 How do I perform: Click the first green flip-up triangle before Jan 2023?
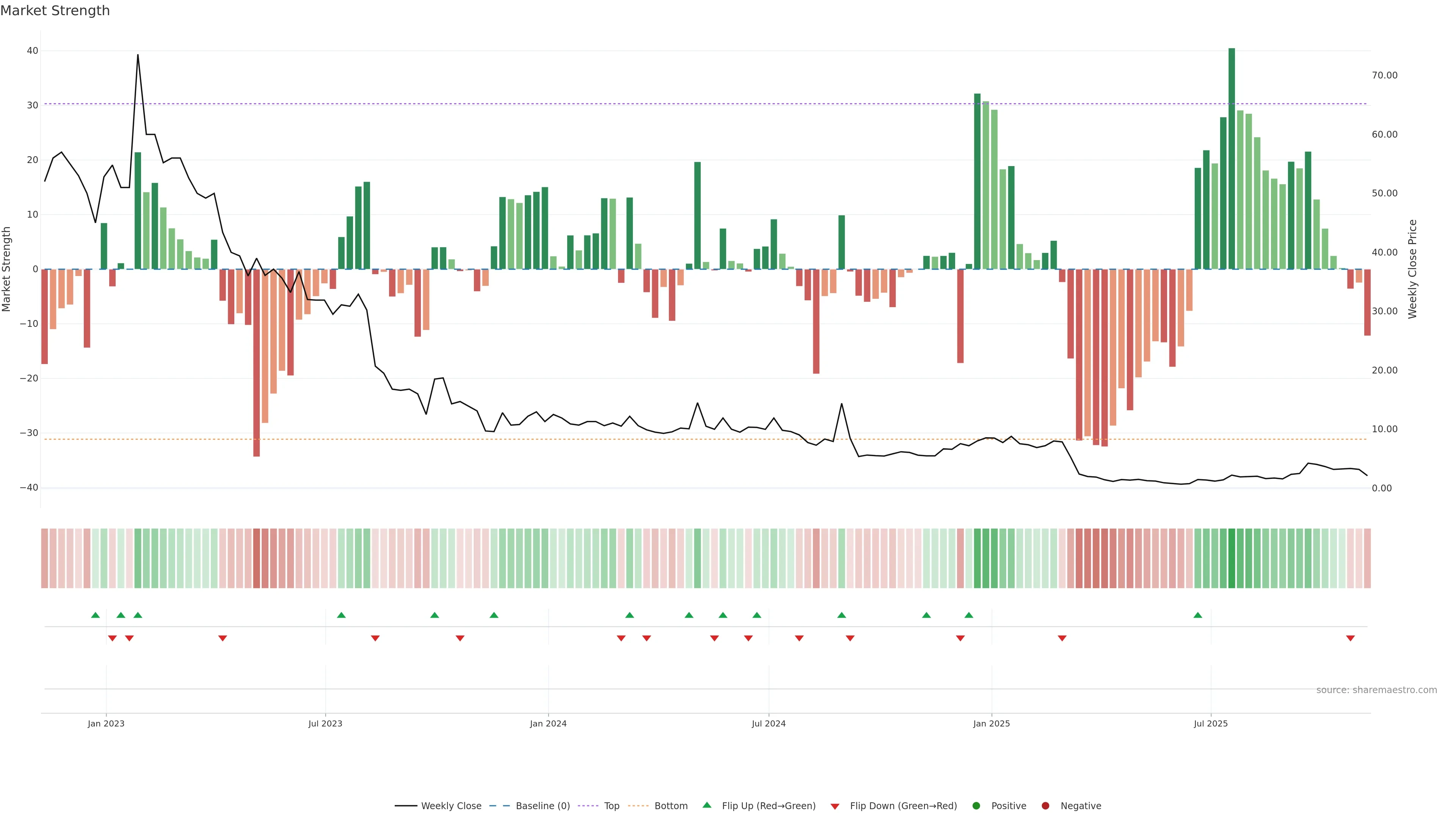point(96,615)
